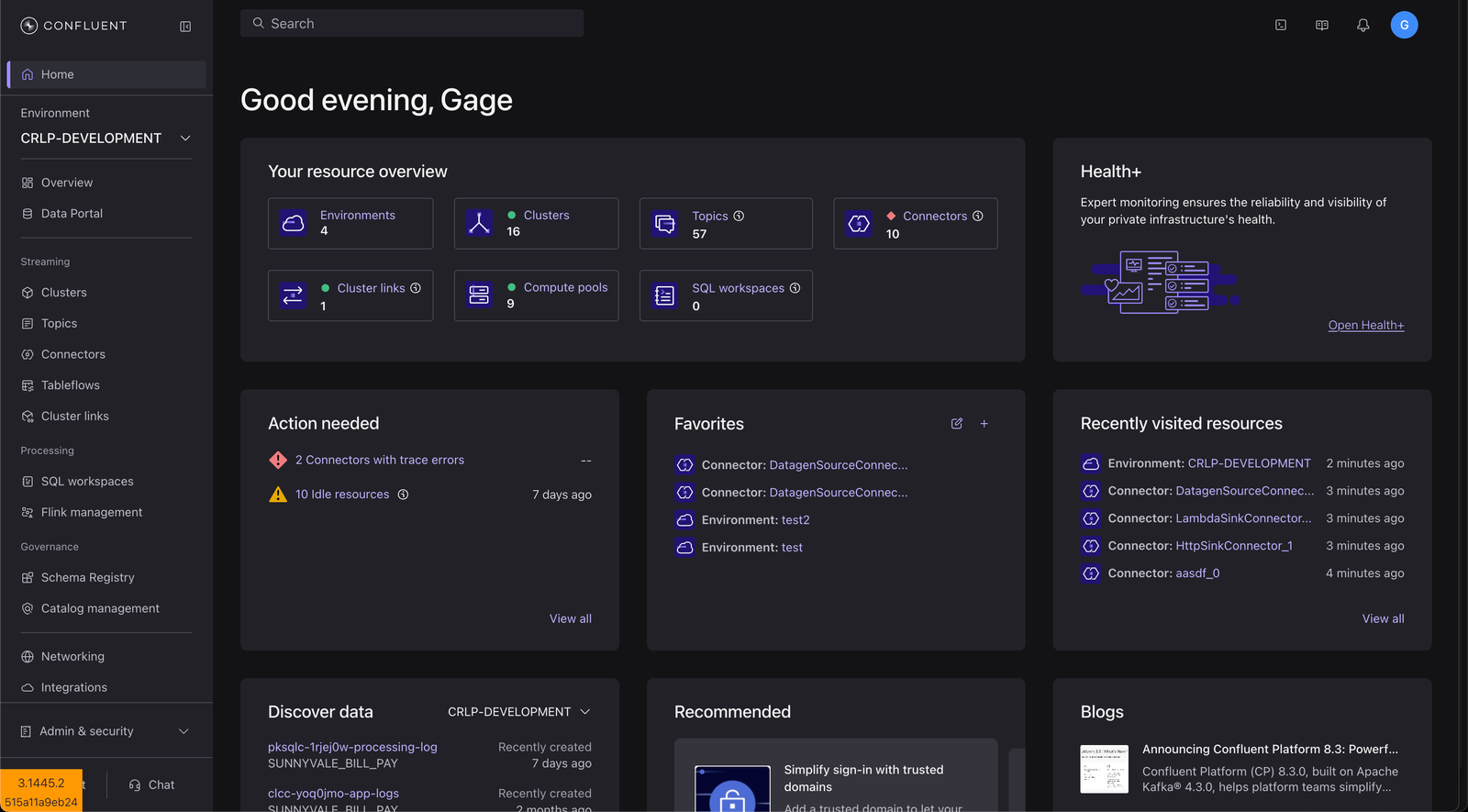Click the Connectors card icon
This screenshot has width=1468, height=812.
pyautogui.click(x=859, y=223)
